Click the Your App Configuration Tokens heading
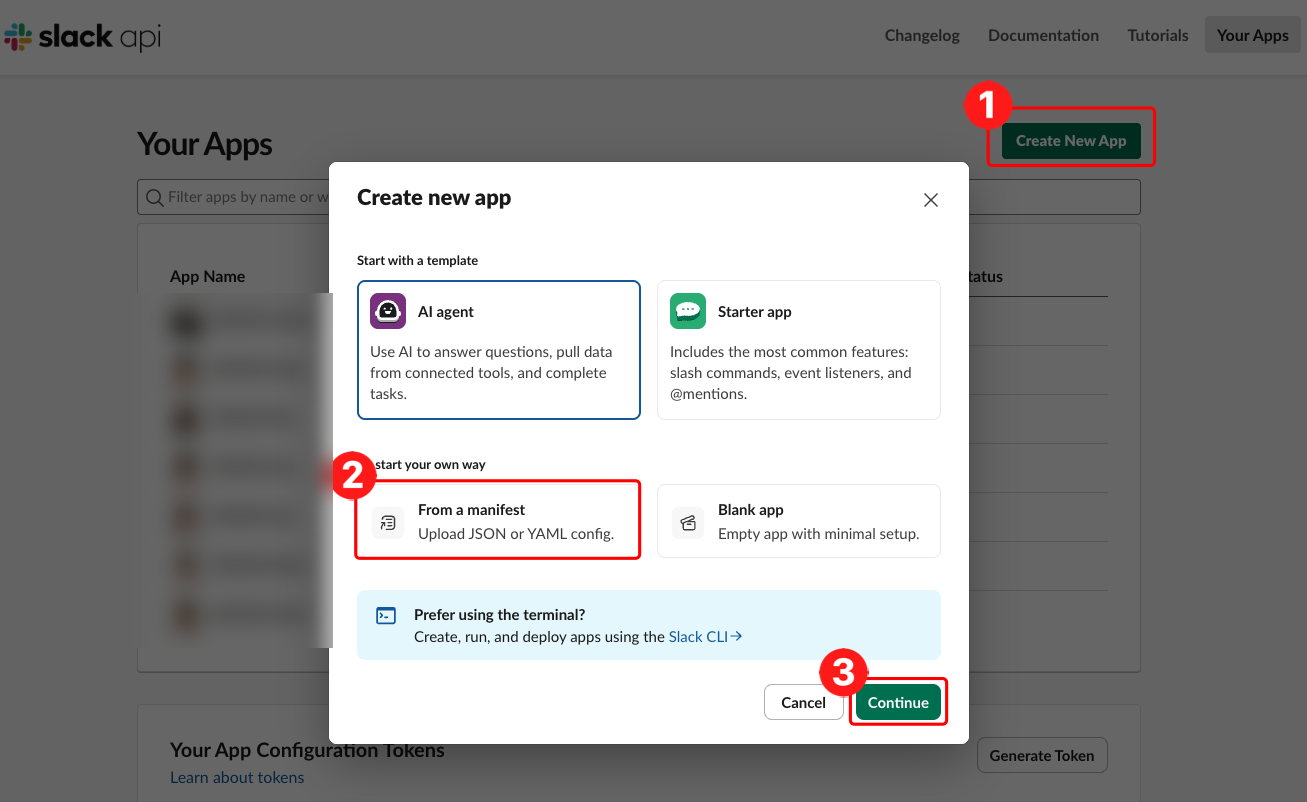Screen dimensions: 1307x802 [307, 750]
